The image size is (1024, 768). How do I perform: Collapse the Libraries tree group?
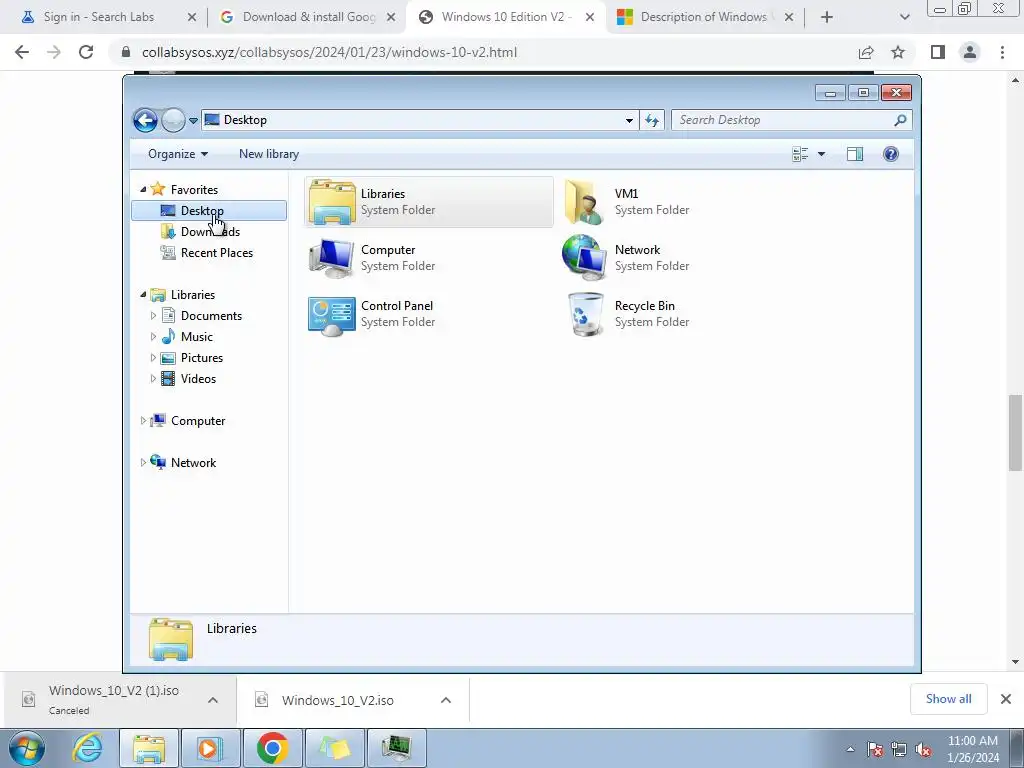pos(143,295)
